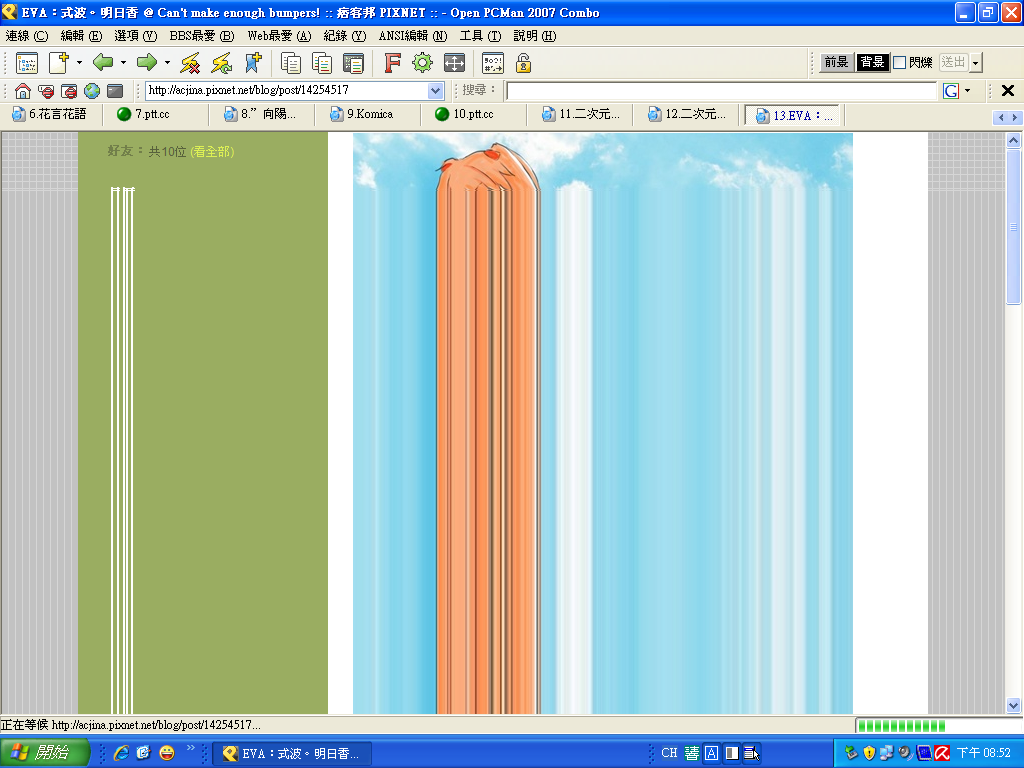
Task: Click the 看全部 link under friends
Action: coord(212,152)
